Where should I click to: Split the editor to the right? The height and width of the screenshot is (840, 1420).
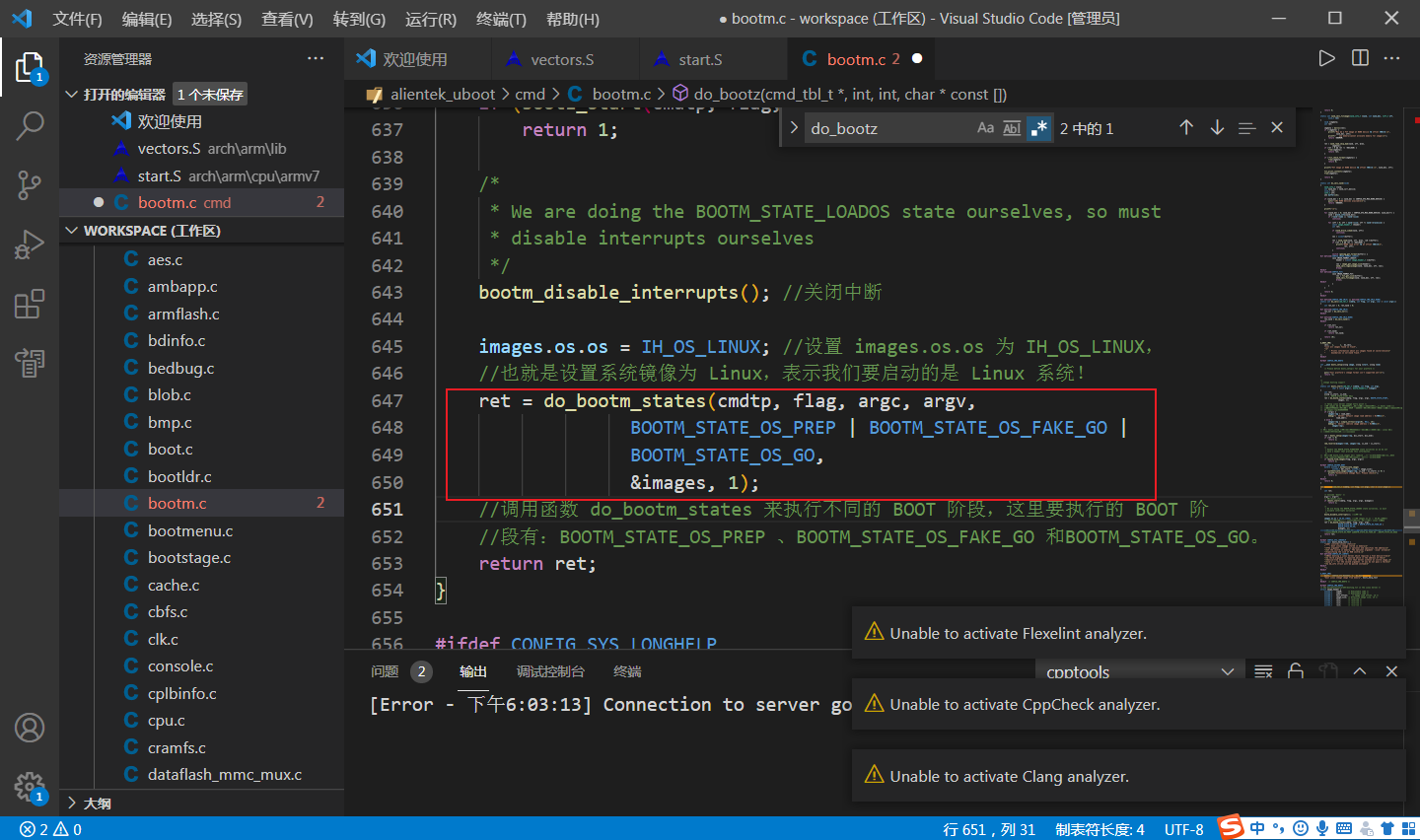coord(1360,58)
